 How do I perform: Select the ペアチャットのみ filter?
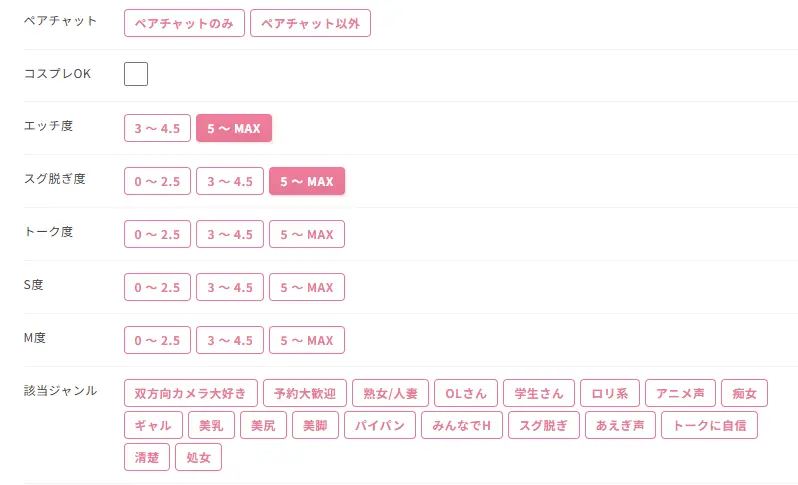[x=184, y=23]
